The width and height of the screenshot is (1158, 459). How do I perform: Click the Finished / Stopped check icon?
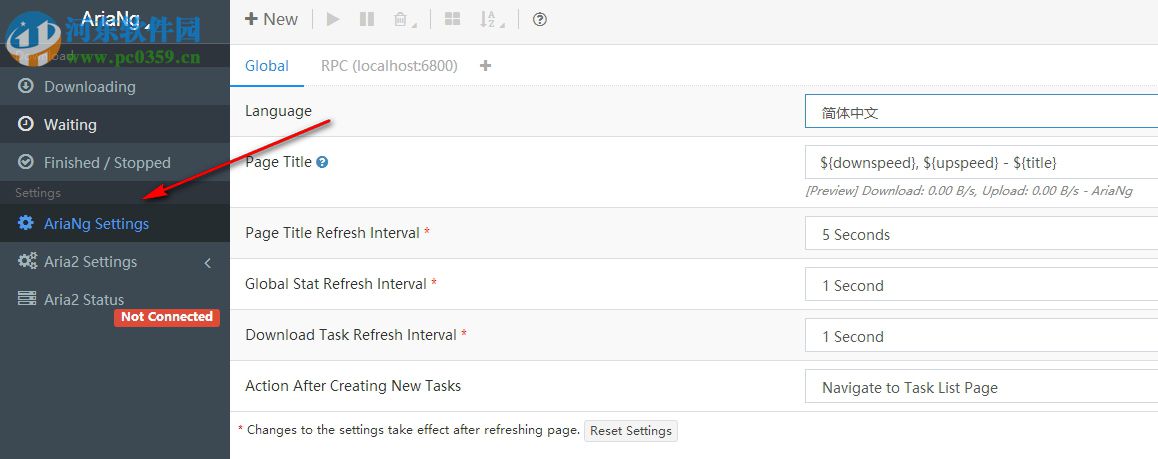pyautogui.click(x=26, y=162)
